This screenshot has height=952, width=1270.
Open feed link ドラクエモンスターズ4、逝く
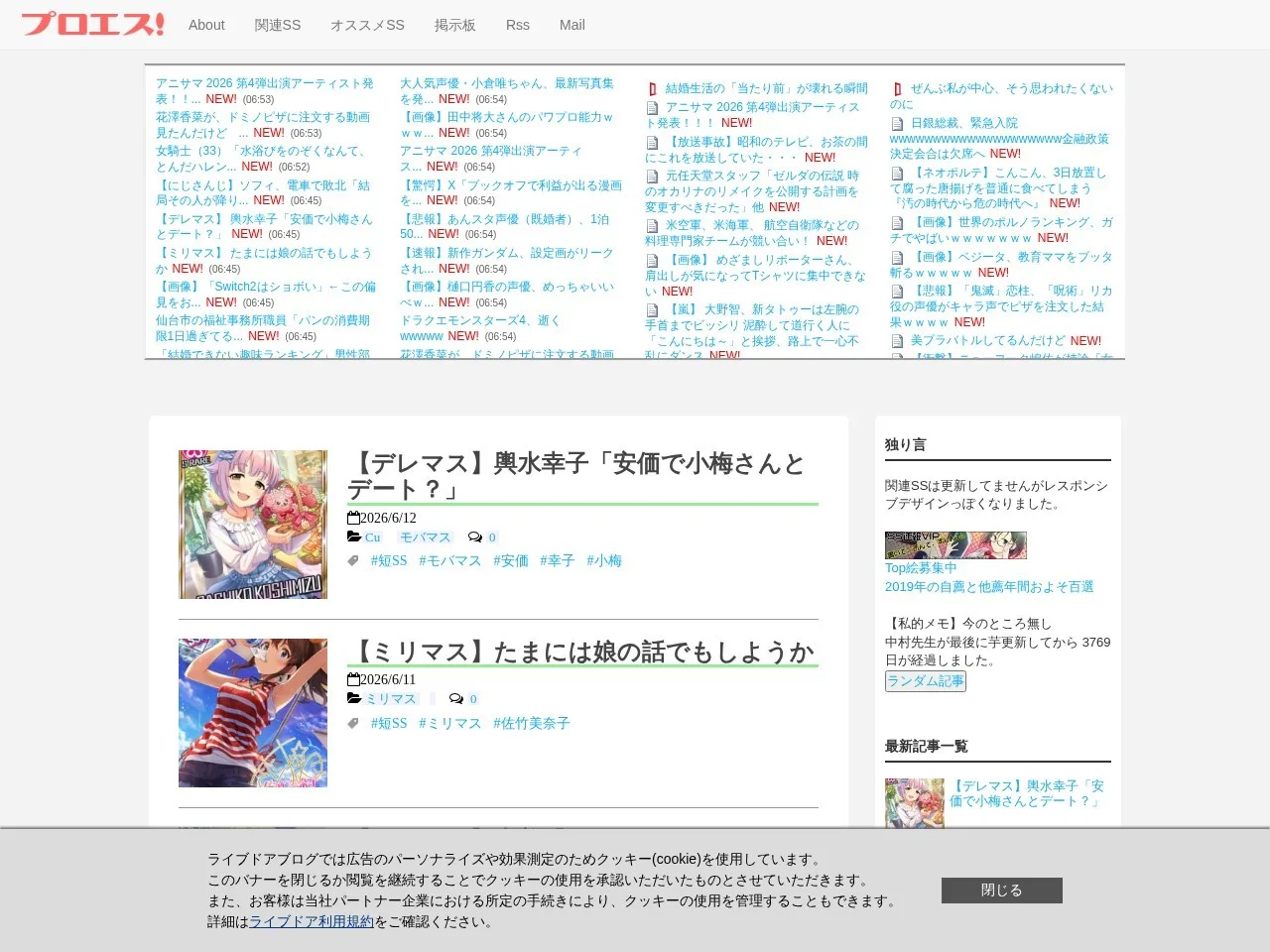point(480,328)
